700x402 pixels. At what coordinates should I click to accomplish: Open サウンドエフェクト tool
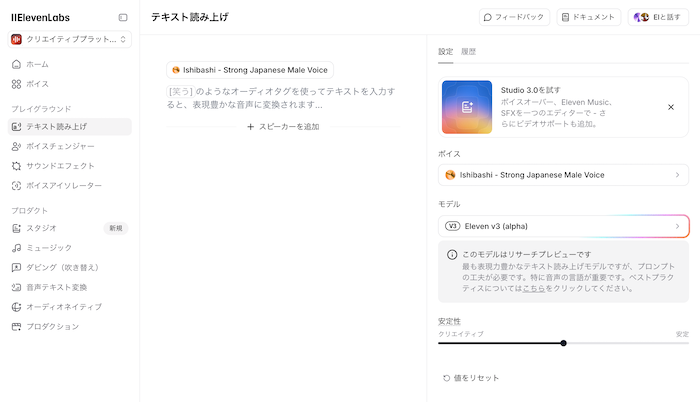click(x=60, y=166)
